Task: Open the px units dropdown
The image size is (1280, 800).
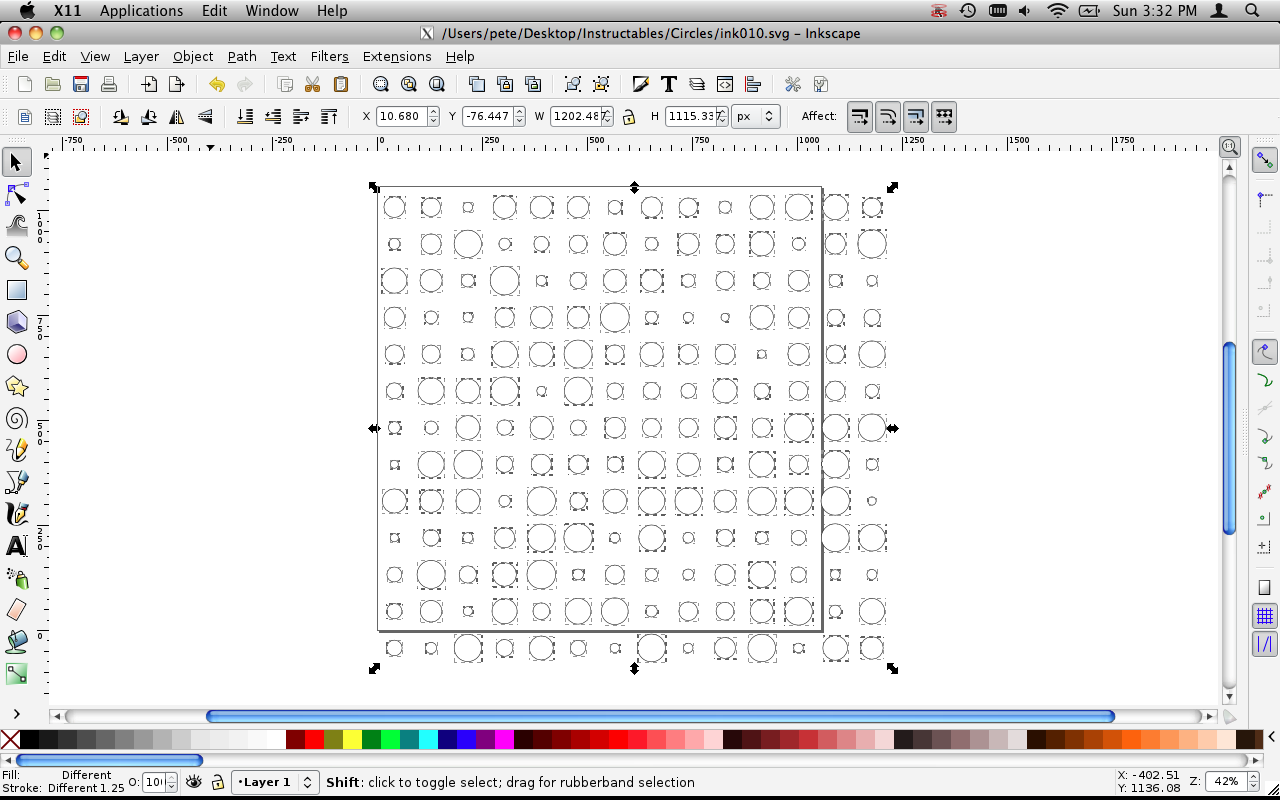Action: pyautogui.click(x=756, y=116)
